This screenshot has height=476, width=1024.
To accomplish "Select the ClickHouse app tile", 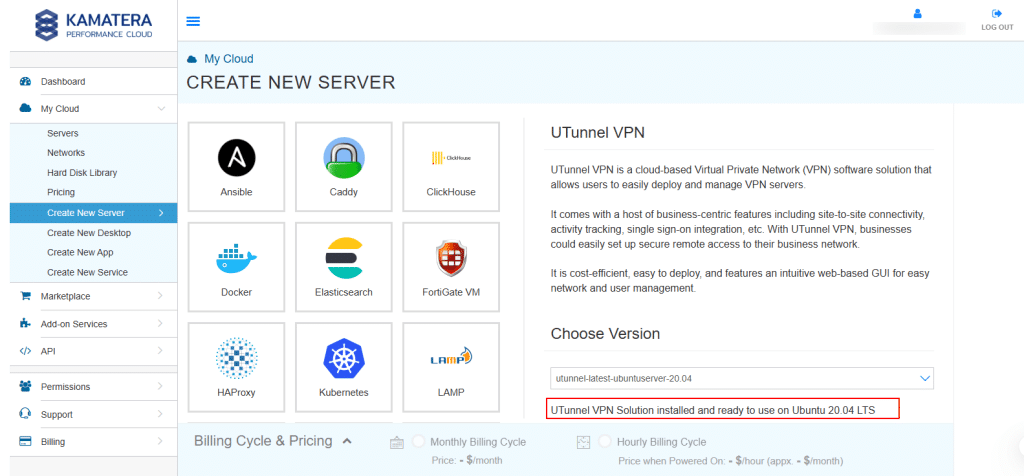I will pyautogui.click(x=451, y=167).
